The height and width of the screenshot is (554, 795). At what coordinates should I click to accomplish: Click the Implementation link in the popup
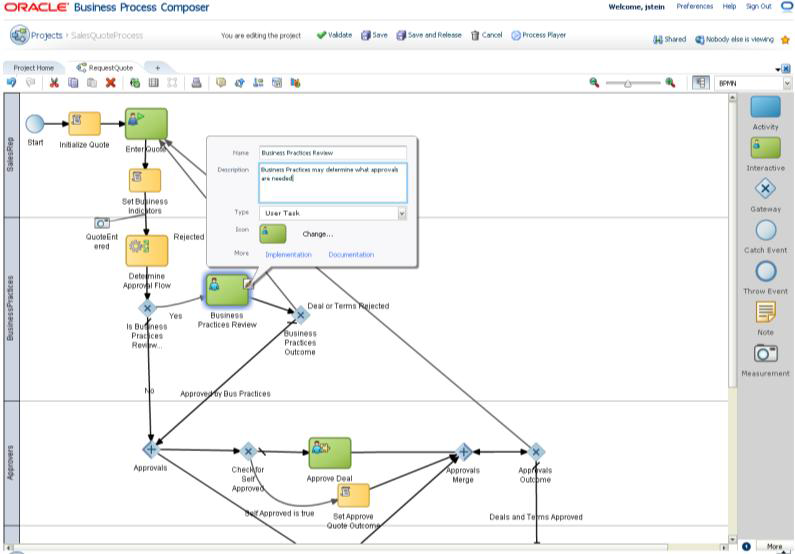click(288, 254)
